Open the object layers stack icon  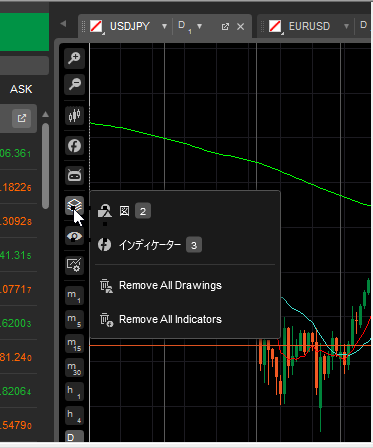tap(74, 205)
